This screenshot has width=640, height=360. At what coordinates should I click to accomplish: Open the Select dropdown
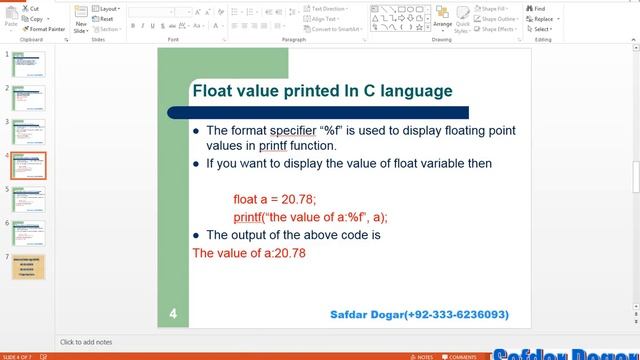540,29
